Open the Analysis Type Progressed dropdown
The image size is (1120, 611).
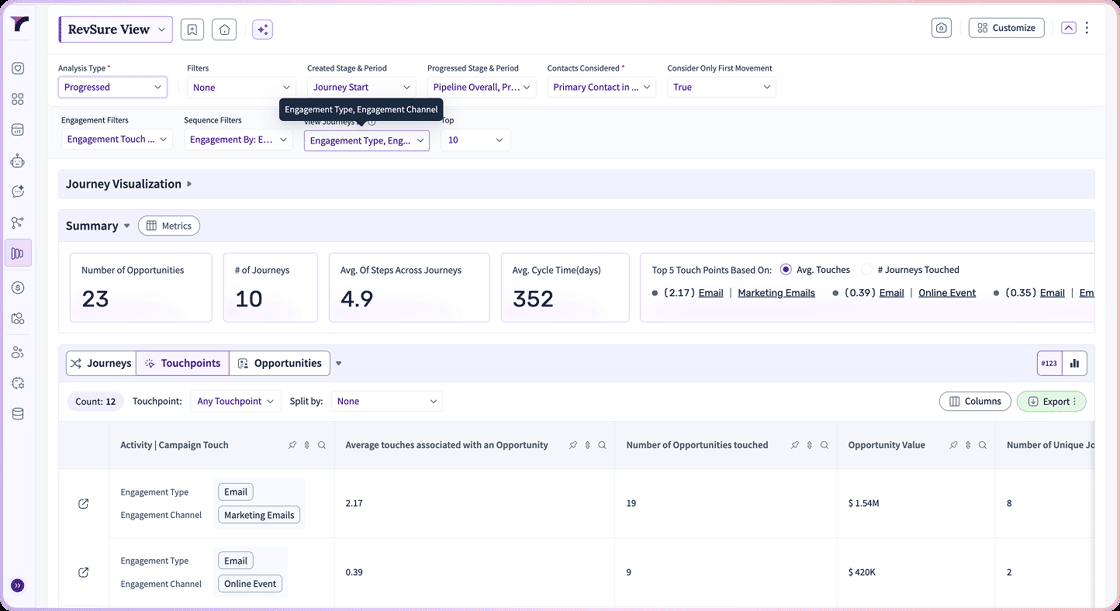[x=113, y=87]
